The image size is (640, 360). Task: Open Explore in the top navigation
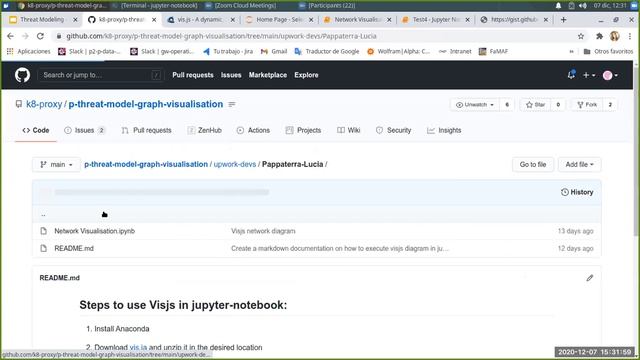[306, 75]
